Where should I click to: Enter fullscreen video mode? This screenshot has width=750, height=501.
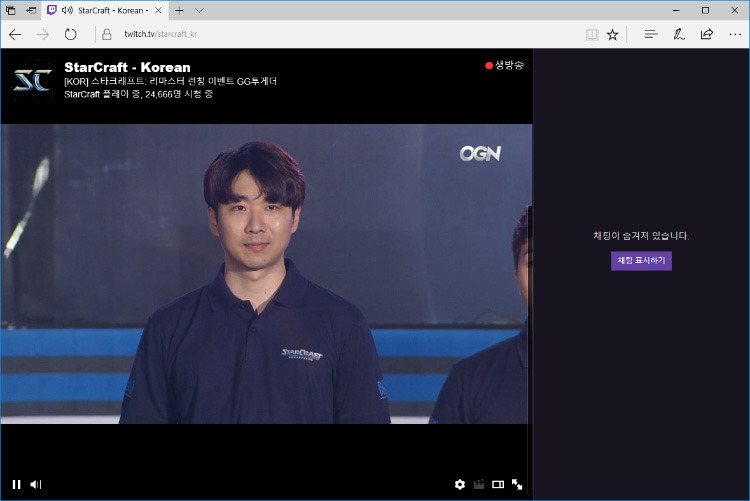(x=517, y=484)
